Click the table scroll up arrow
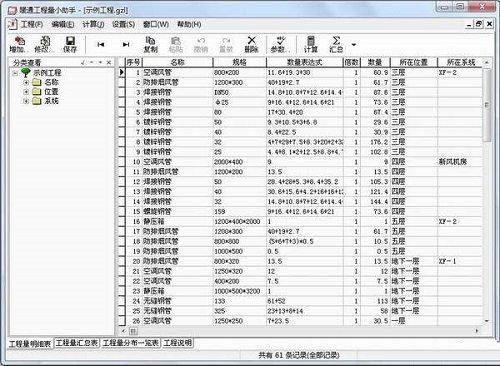The width and height of the screenshot is (500, 366). (x=487, y=62)
